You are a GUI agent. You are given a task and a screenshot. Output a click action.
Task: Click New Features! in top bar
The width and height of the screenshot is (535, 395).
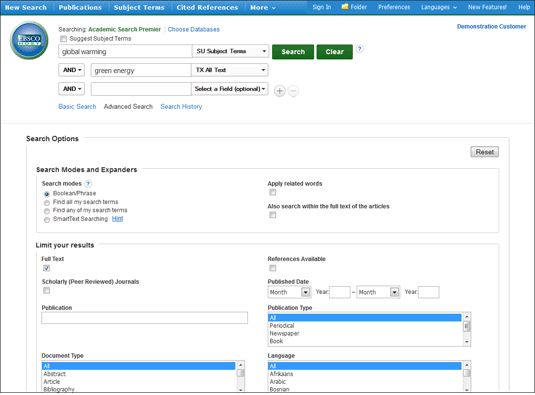(487, 7)
